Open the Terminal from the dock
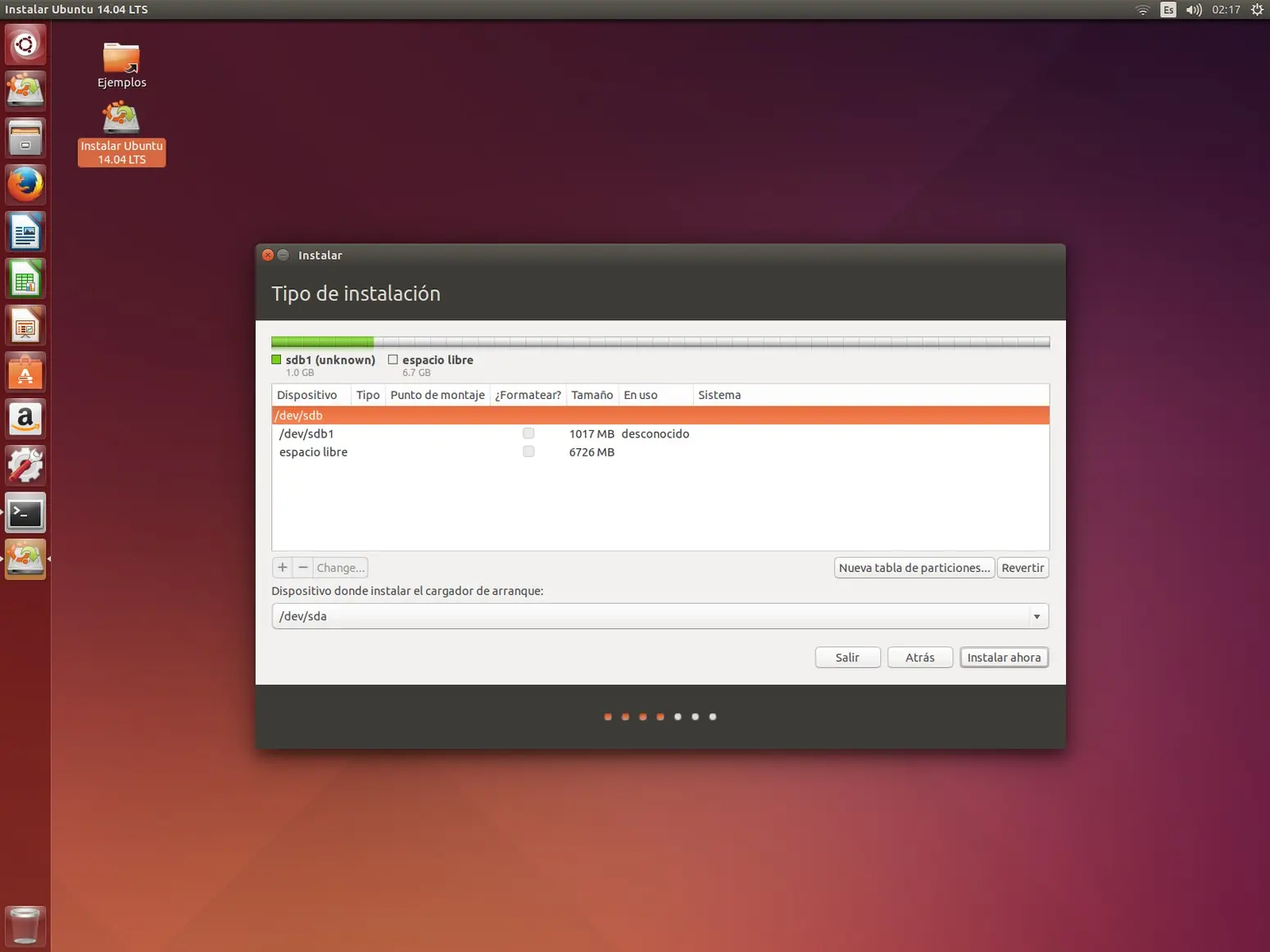This screenshot has width=1270, height=952. pos(25,513)
